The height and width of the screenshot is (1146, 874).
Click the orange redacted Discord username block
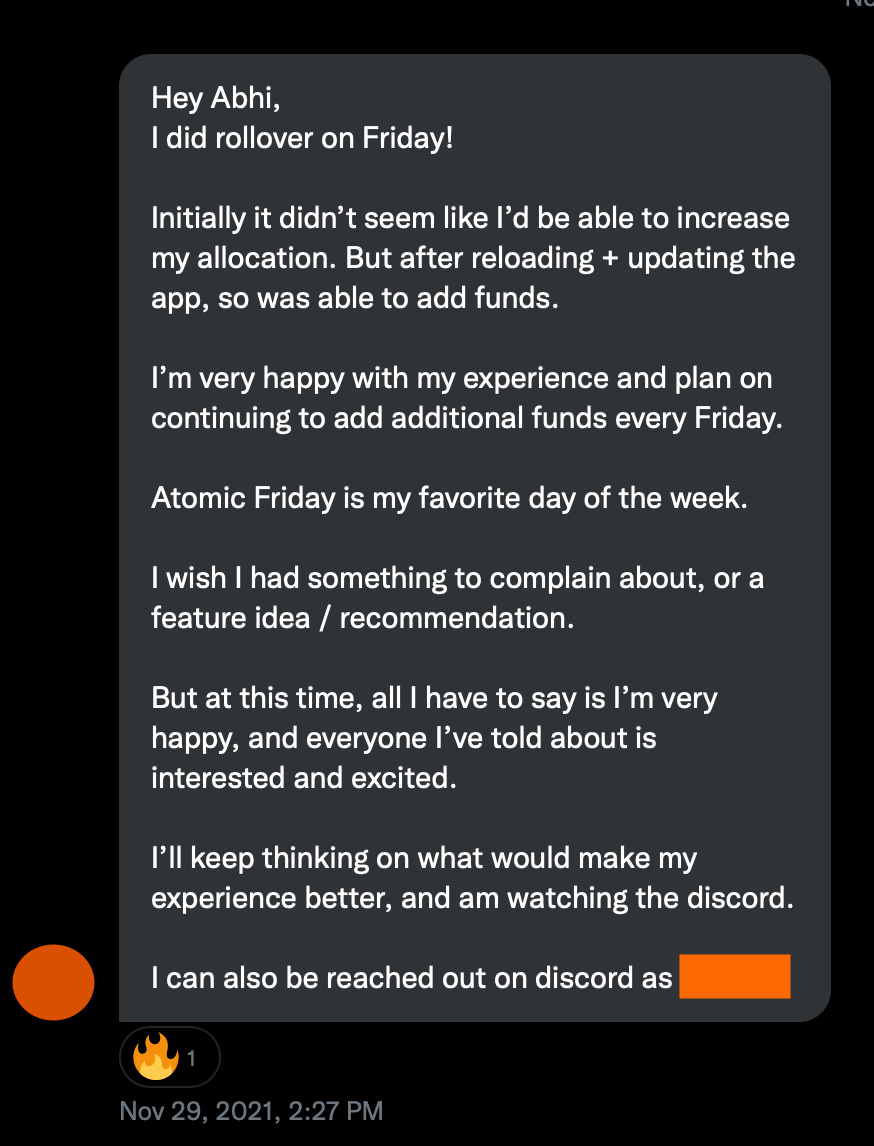(734, 976)
